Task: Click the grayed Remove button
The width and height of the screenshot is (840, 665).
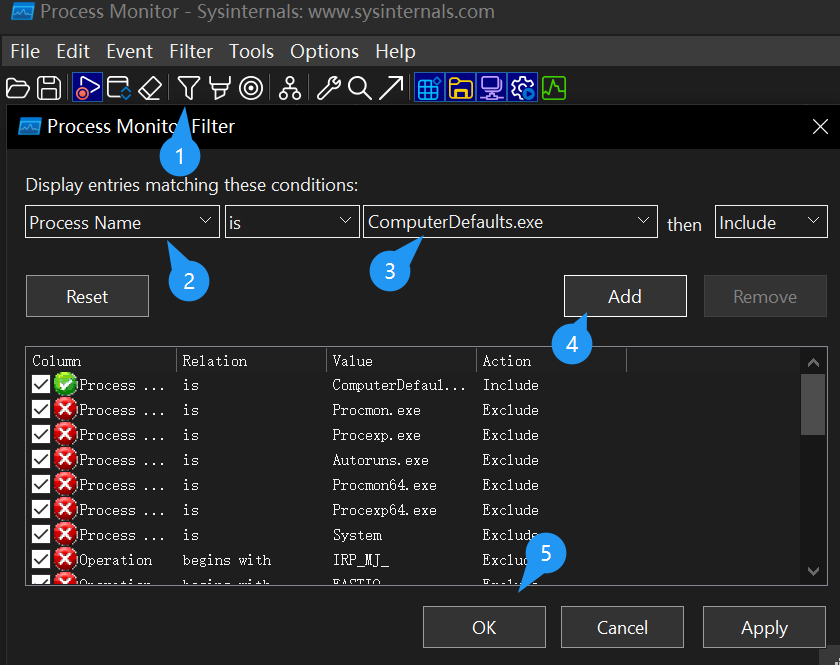Action: pos(766,296)
